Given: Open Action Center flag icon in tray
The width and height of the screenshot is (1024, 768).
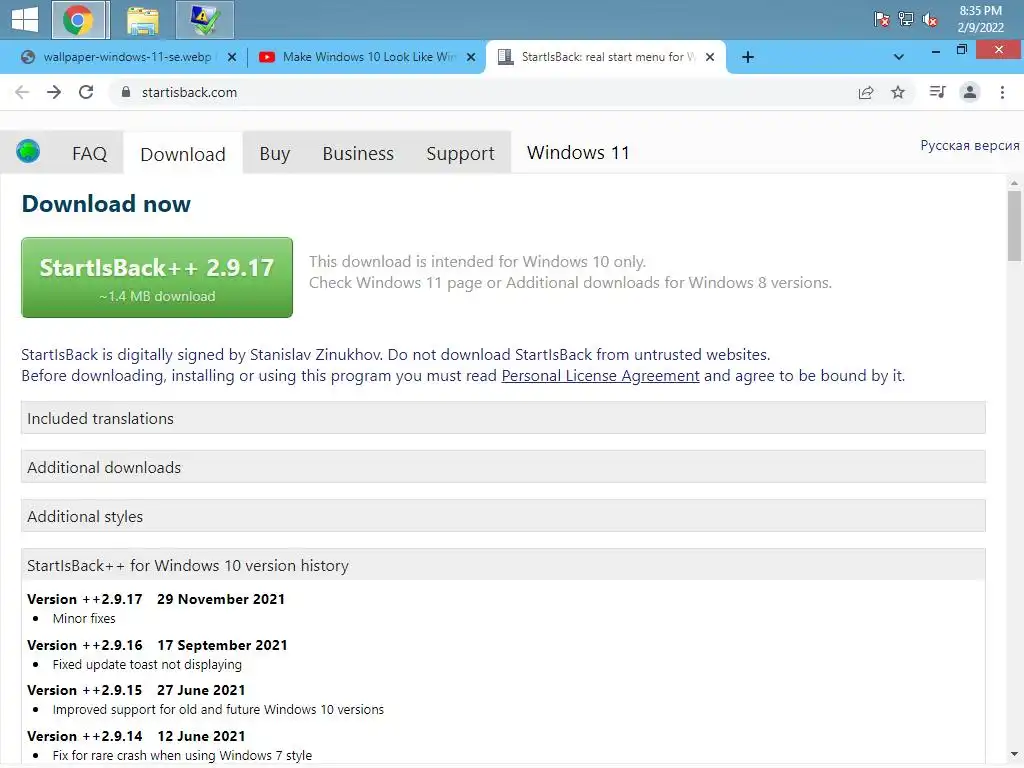Looking at the screenshot, I should tap(882, 20).
